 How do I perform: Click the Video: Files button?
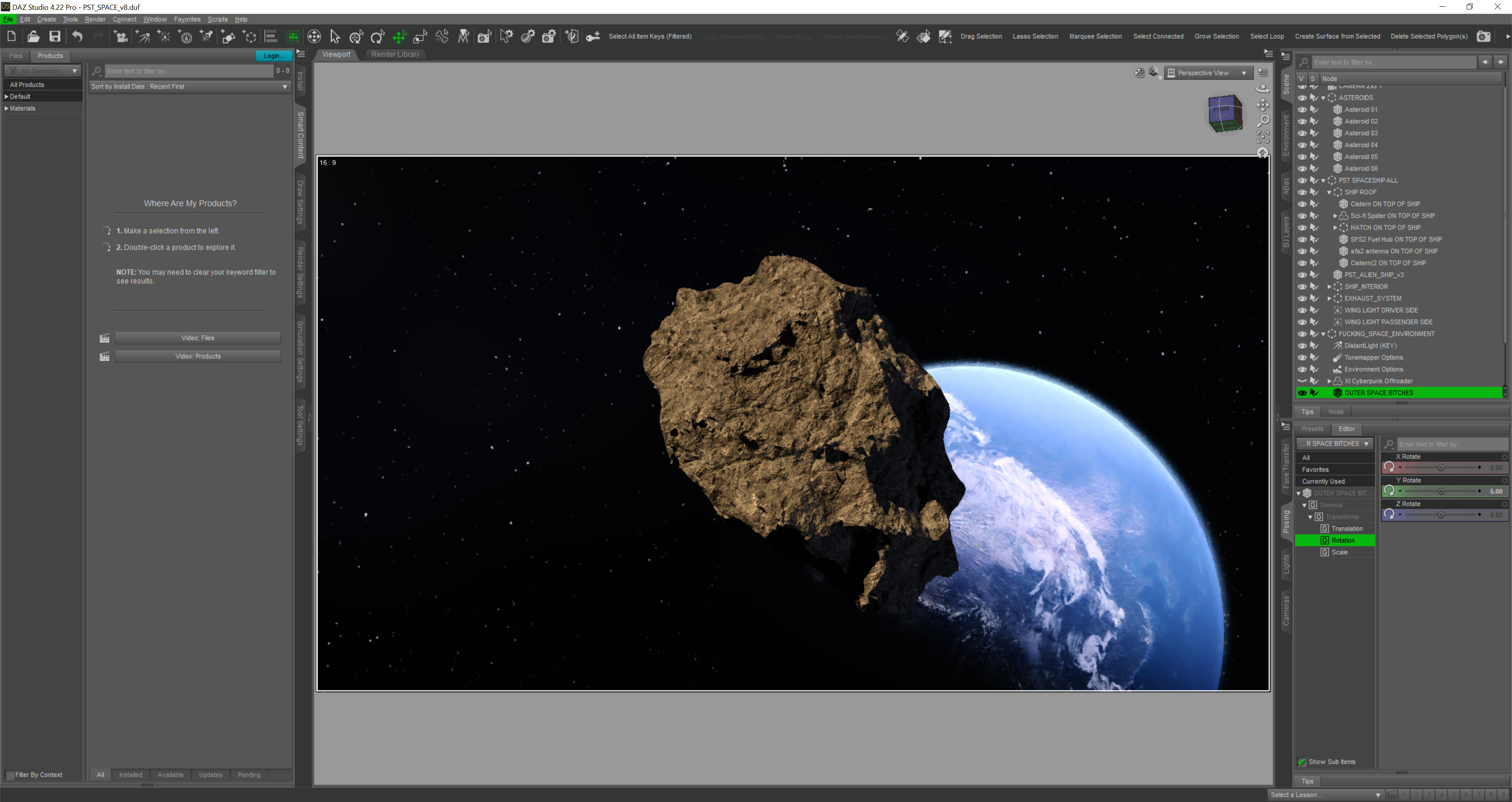[x=198, y=338]
